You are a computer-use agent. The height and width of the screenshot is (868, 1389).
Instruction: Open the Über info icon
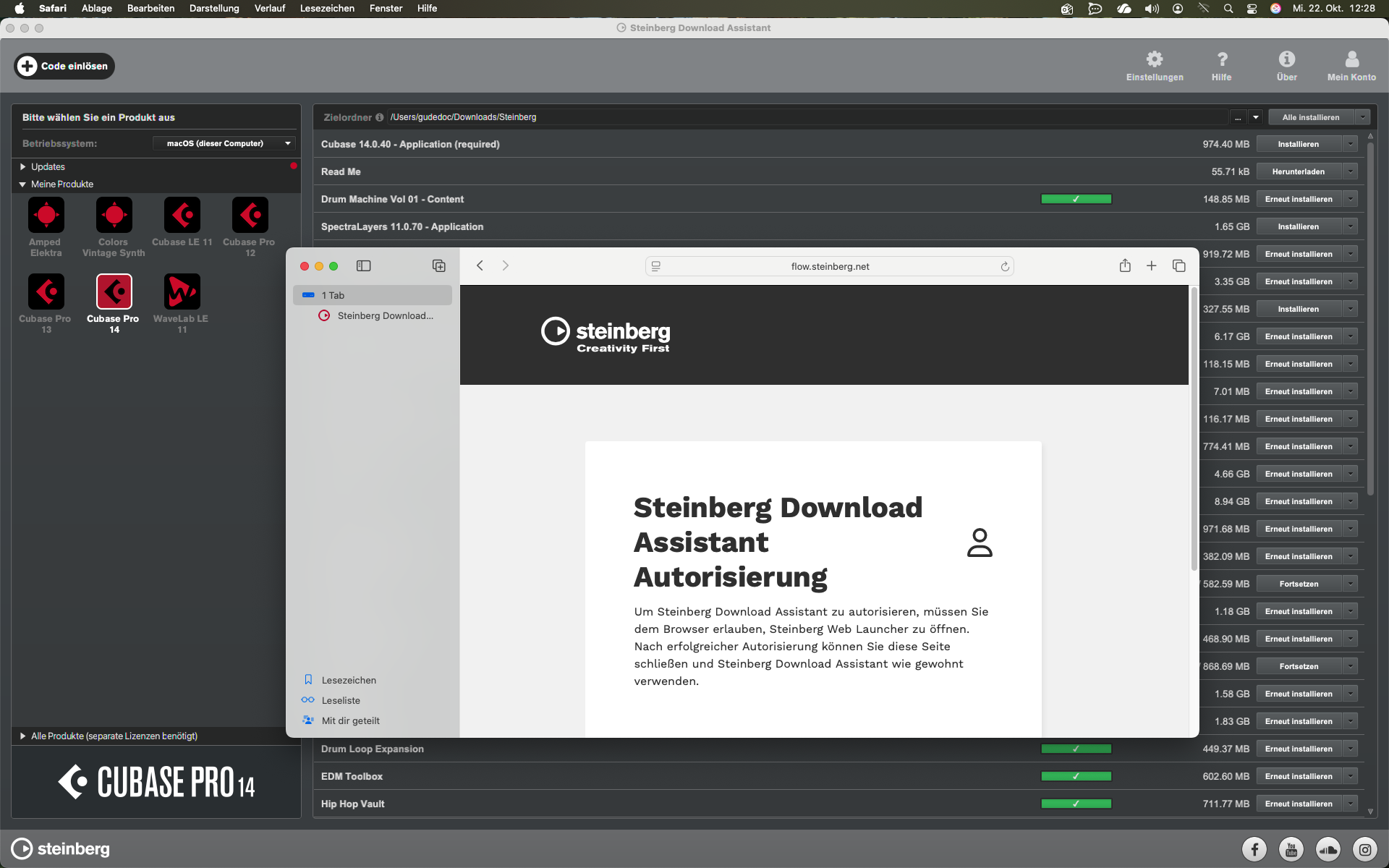(1286, 59)
